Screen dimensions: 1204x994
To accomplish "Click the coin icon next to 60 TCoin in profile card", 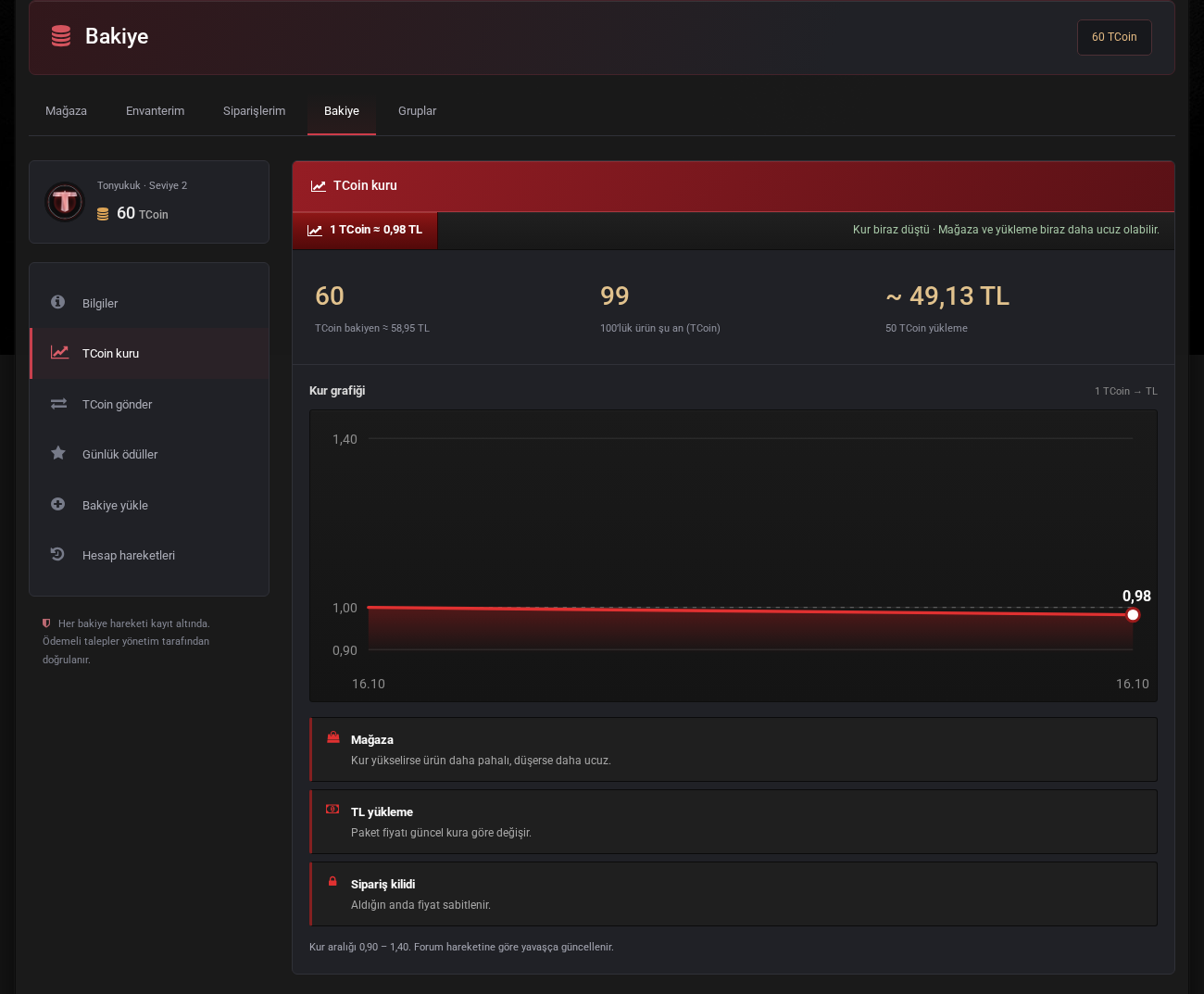I will pos(103,214).
